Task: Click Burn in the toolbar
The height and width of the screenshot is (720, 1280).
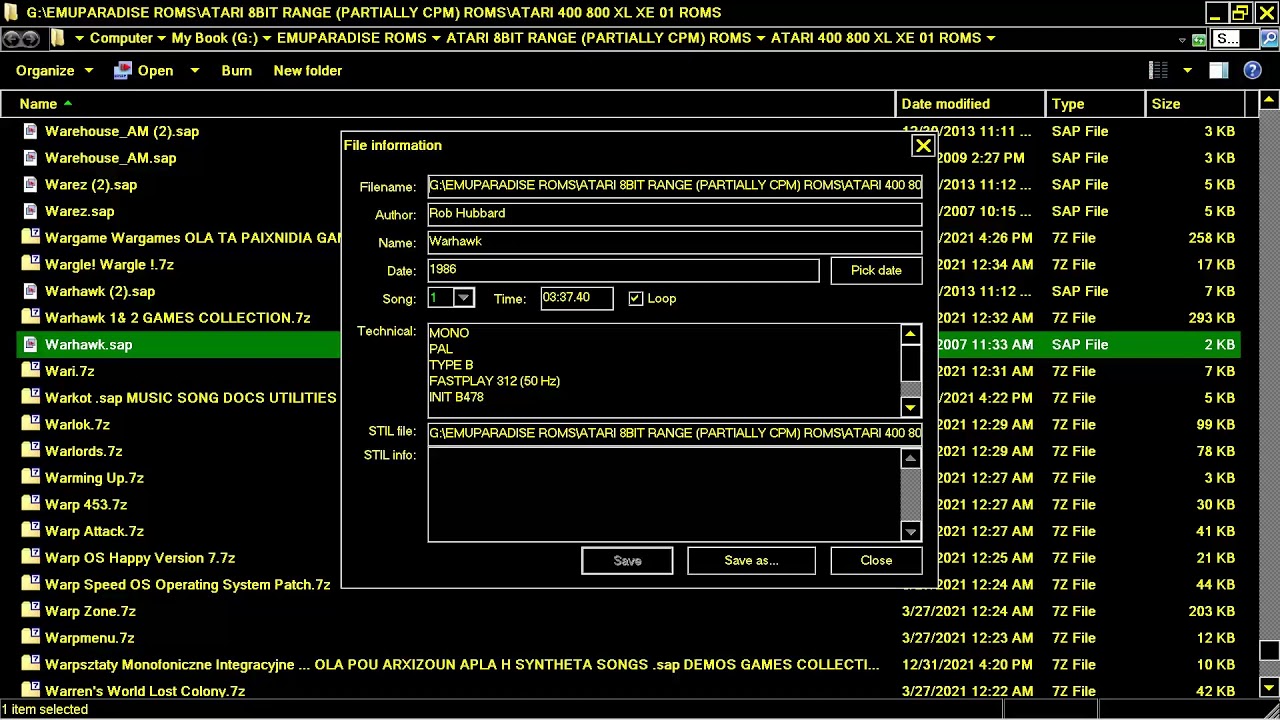Action: pos(236,71)
